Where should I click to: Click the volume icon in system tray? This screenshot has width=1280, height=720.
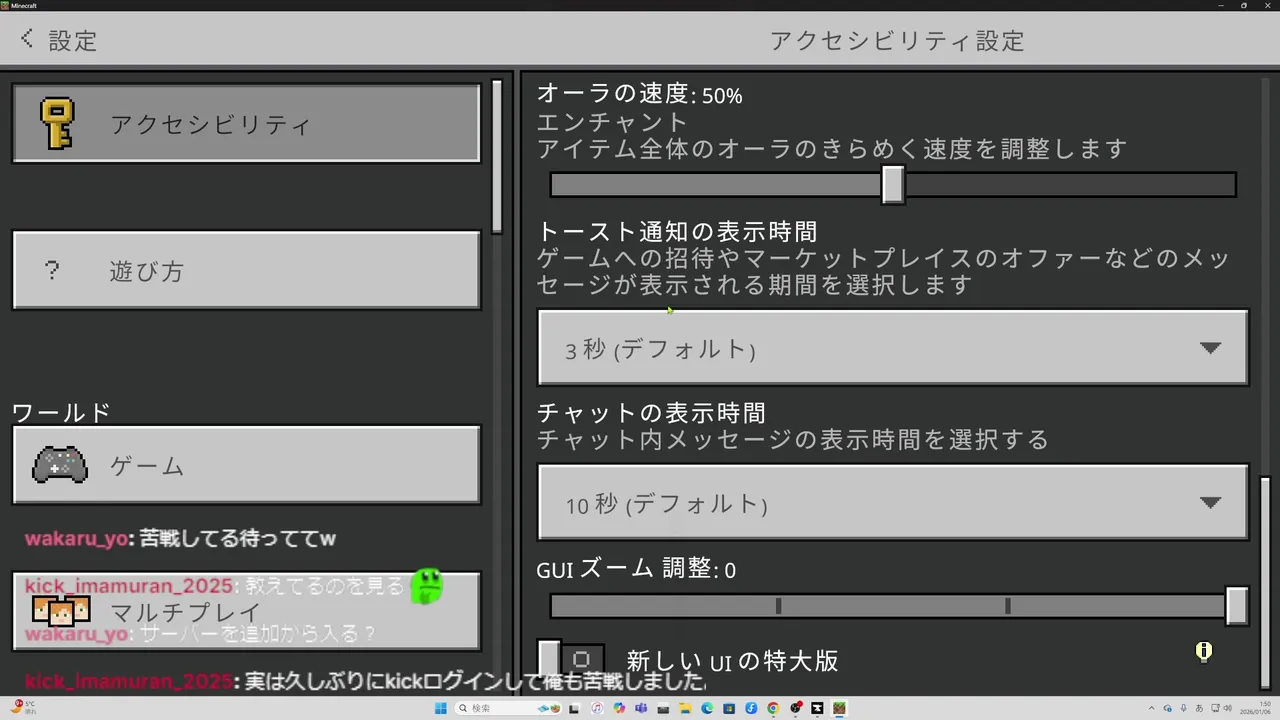(x=1227, y=708)
